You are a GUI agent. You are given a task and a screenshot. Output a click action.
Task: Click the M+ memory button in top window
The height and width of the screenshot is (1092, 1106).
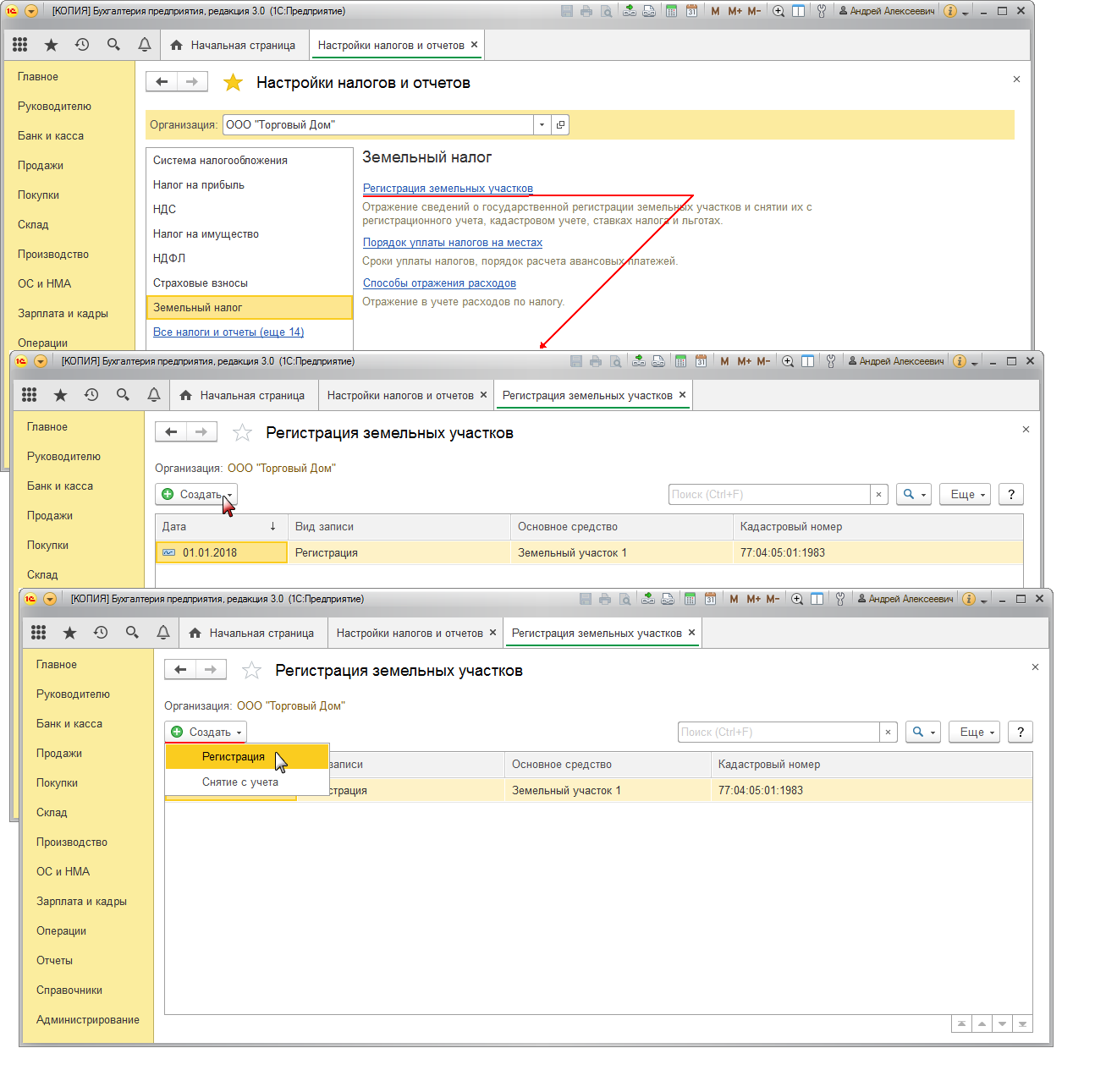[x=735, y=11]
